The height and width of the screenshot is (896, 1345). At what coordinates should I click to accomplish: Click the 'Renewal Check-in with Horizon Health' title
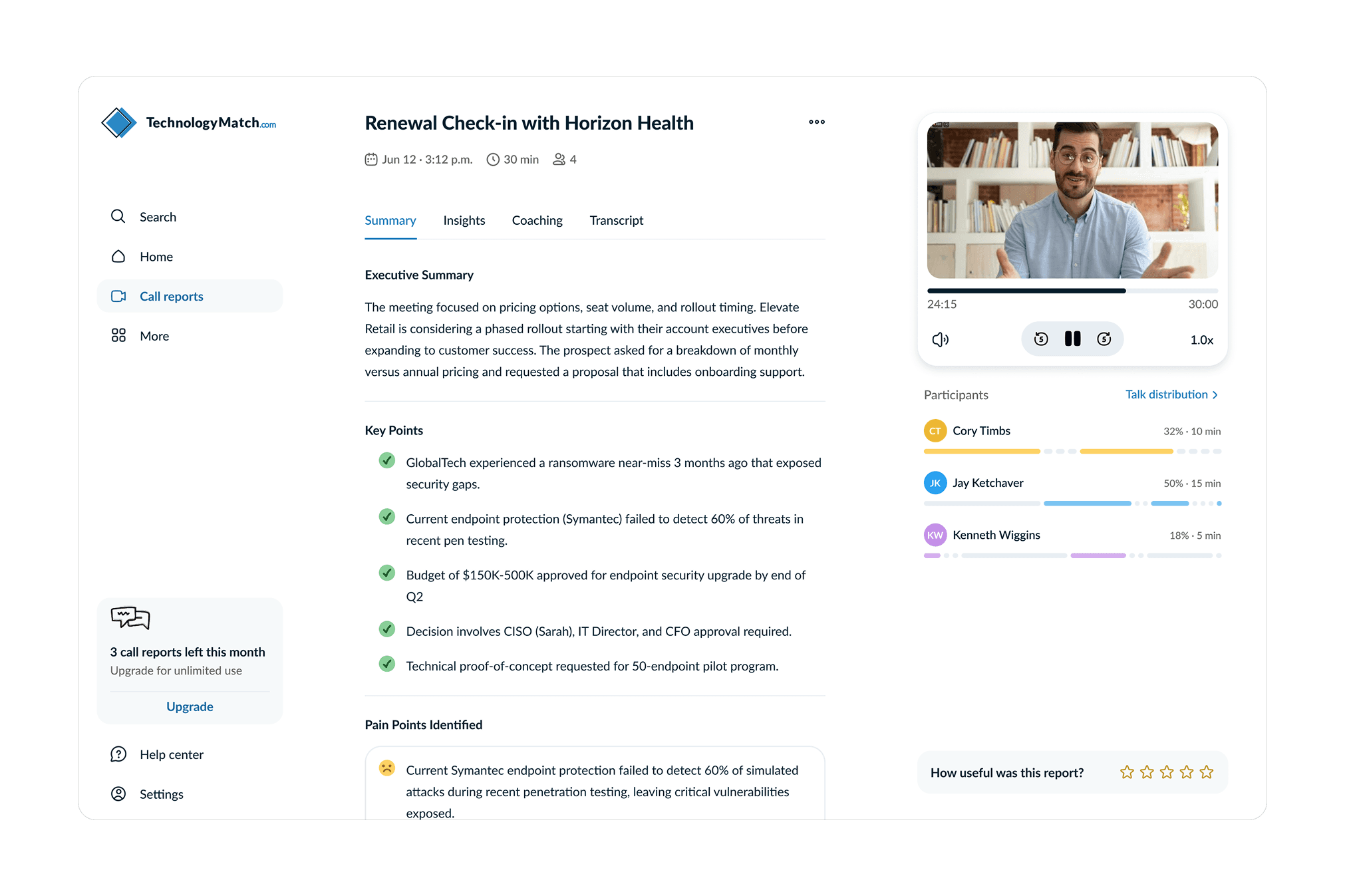point(529,123)
